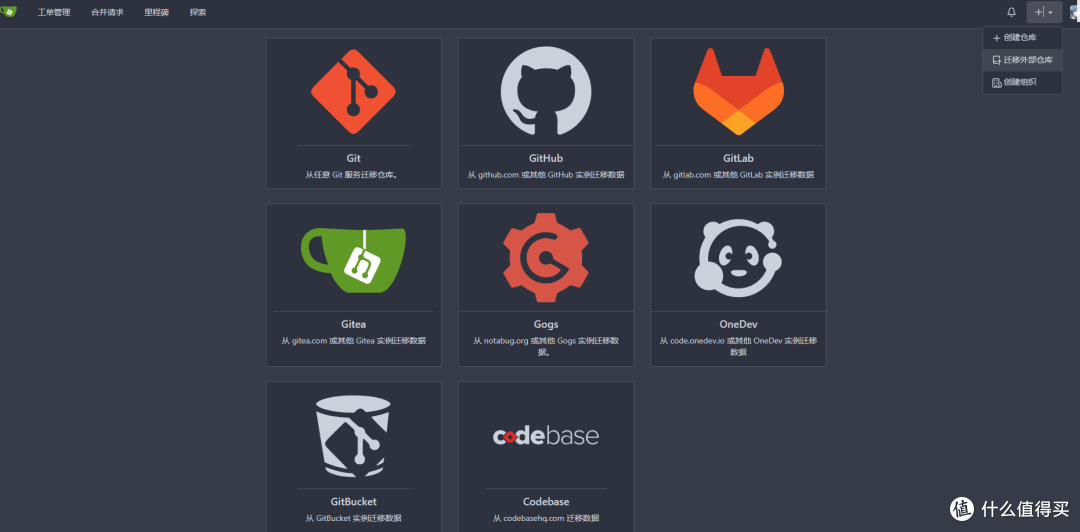Toggle the plus create dropdown
The height and width of the screenshot is (532, 1080).
(1043, 12)
